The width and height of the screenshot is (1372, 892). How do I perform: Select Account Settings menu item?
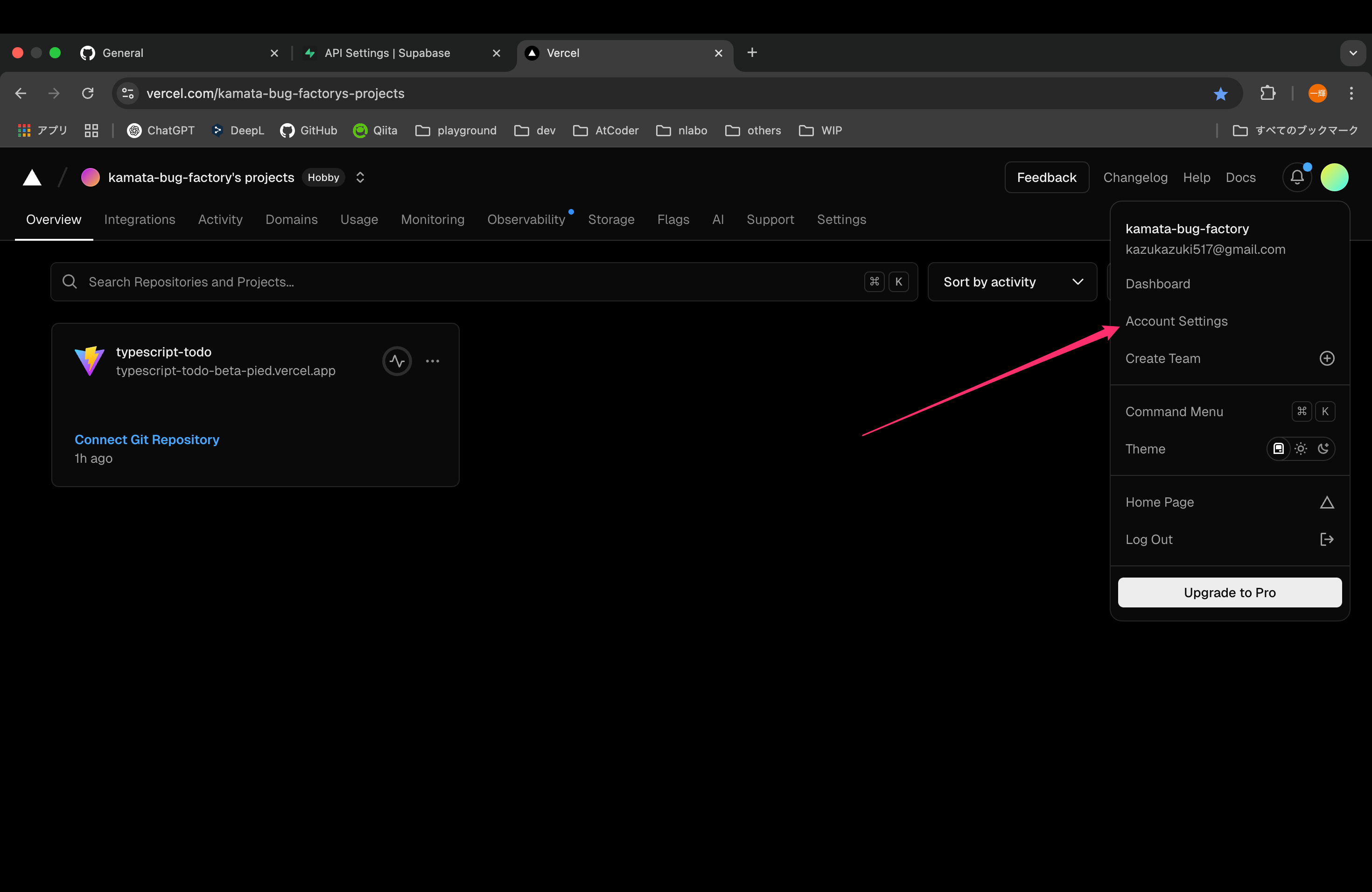(1176, 321)
